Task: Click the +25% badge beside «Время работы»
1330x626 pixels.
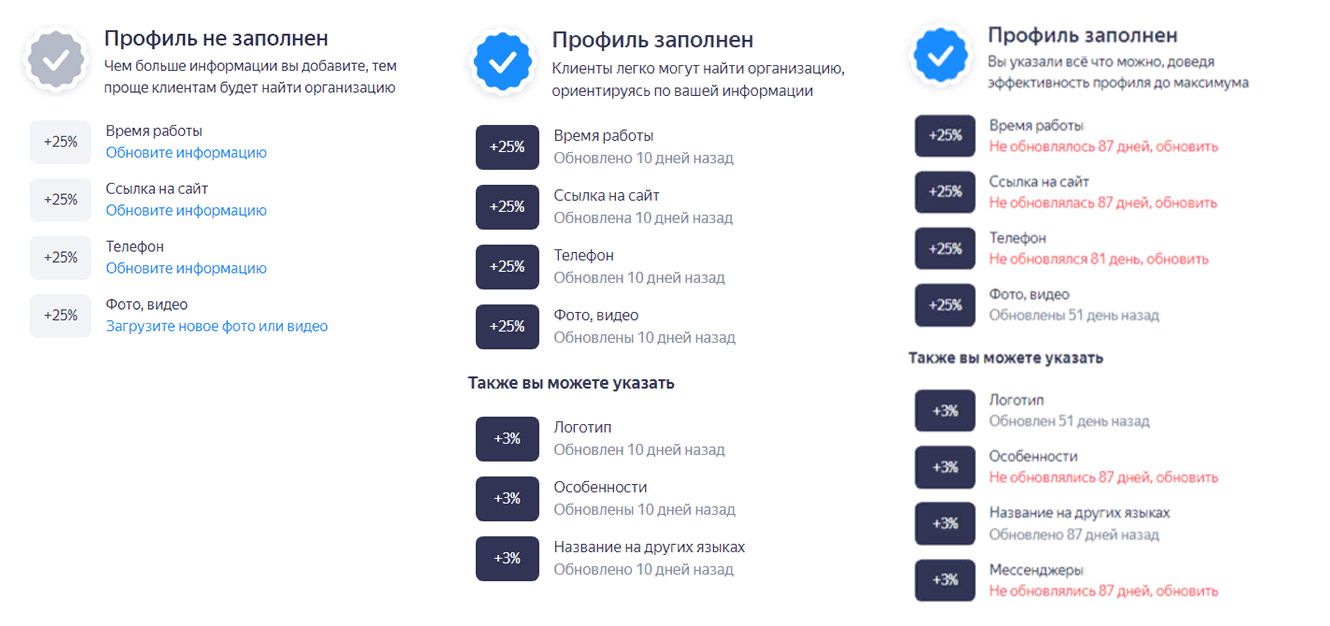Action: pos(507,146)
